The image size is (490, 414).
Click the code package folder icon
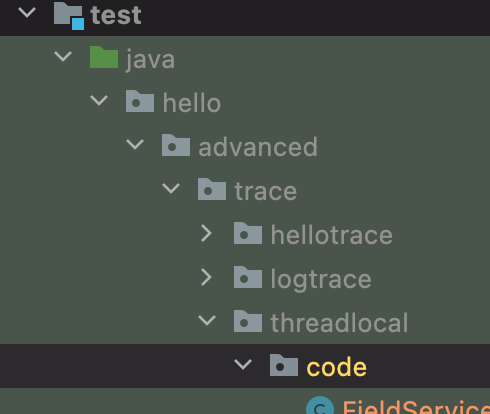(x=284, y=365)
